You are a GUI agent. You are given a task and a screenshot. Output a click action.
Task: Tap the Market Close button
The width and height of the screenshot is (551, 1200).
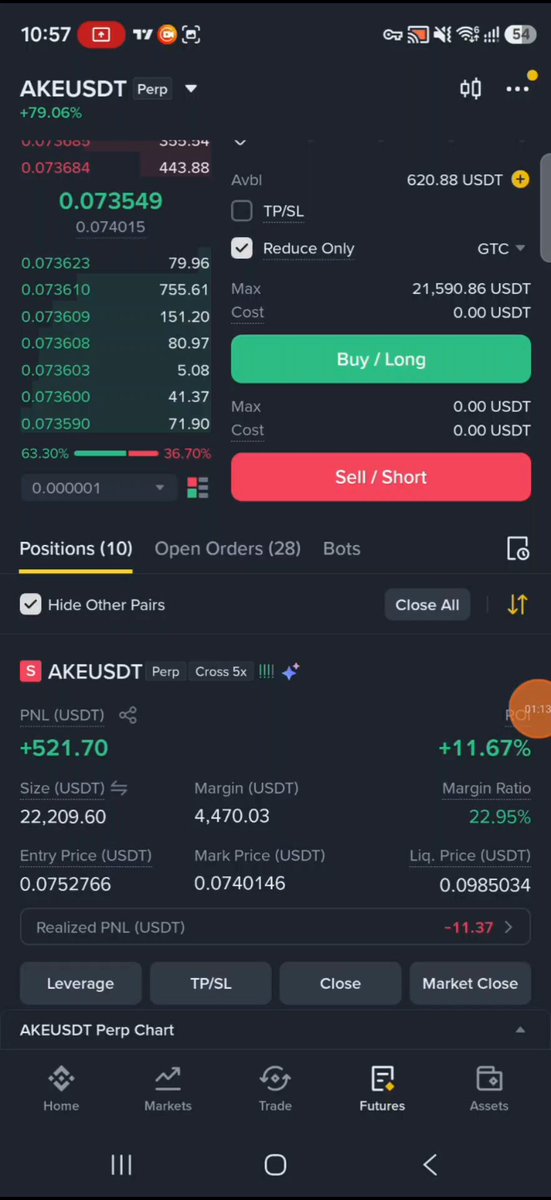(470, 983)
